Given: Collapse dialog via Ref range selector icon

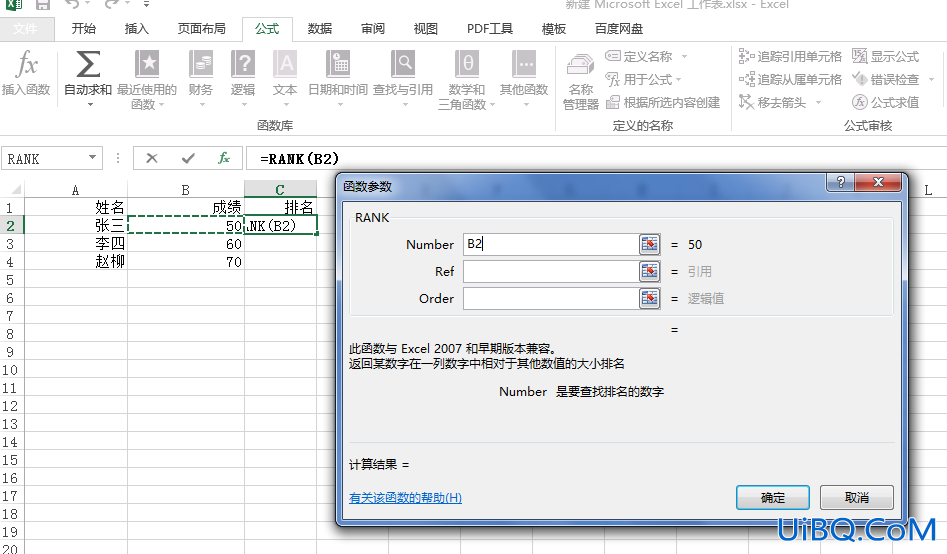Looking at the screenshot, I should [649, 271].
